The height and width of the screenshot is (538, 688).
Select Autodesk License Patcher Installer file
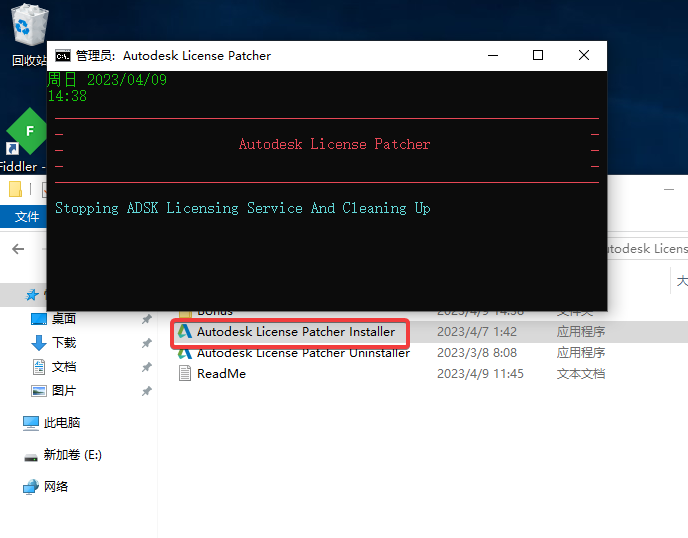(x=296, y=332)
